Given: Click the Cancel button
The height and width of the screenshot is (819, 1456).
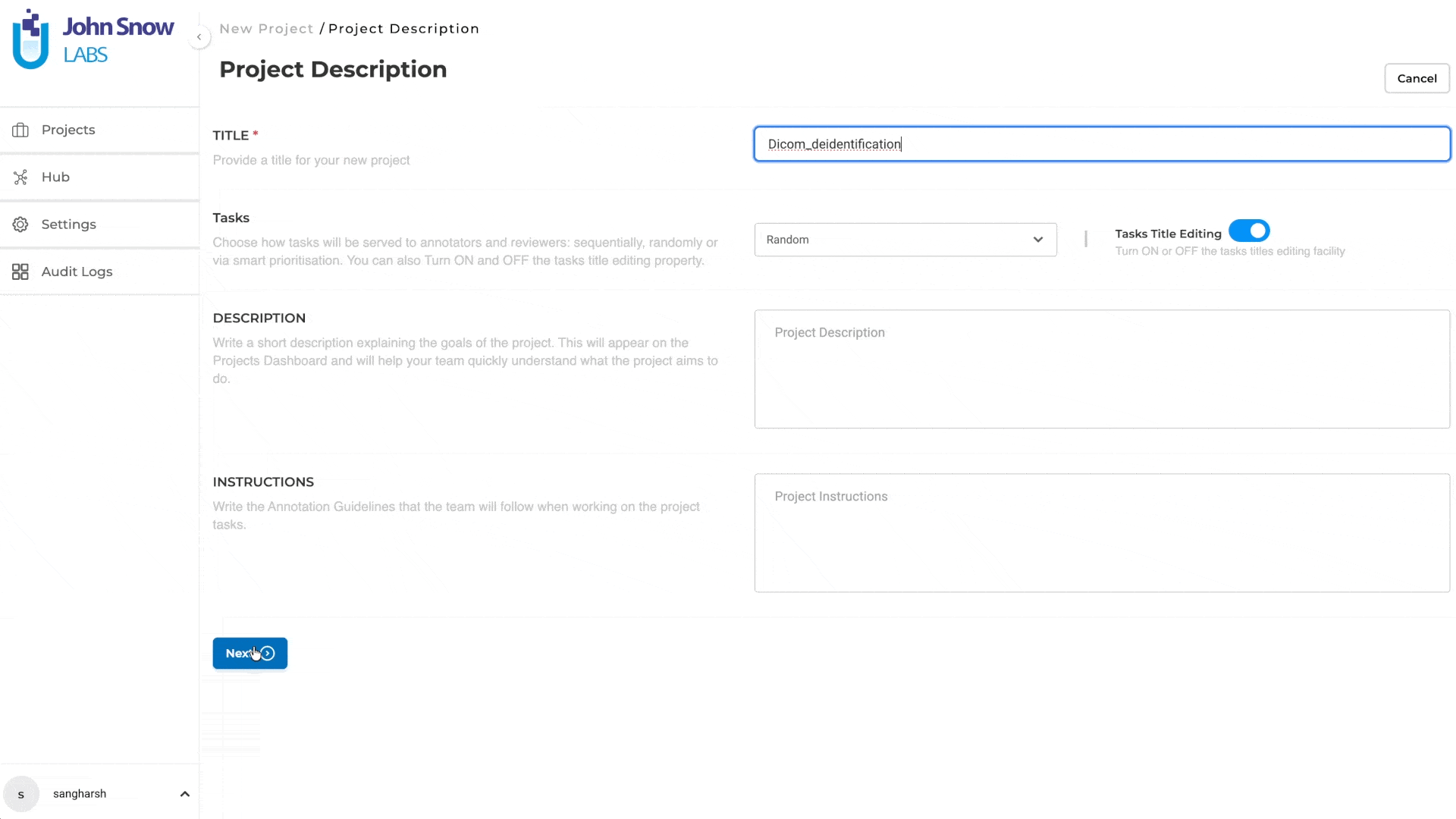Looking at the screenshot, I should [x=1417, y=78].
